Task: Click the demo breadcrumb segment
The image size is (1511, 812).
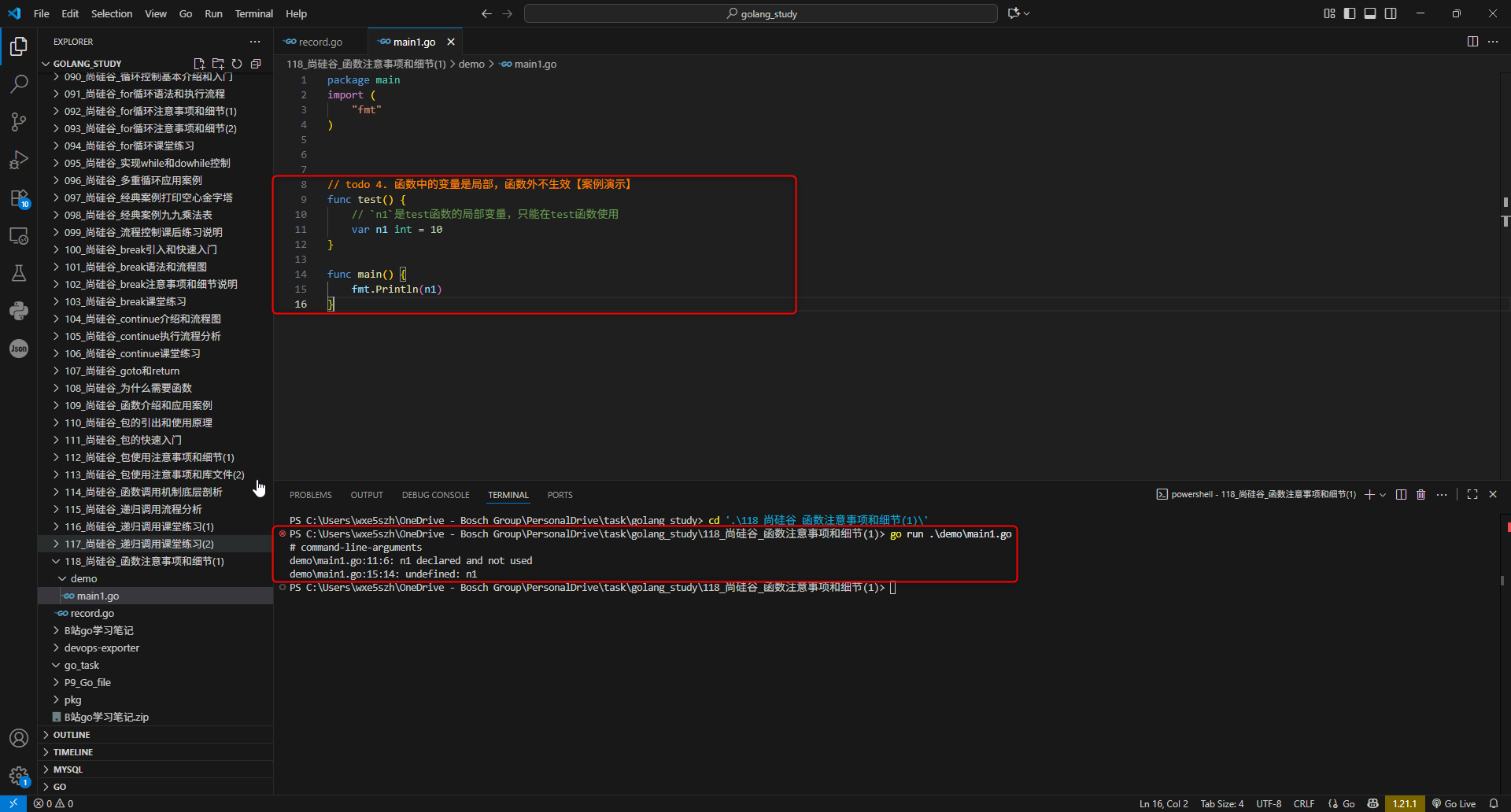Action: [471, 64]
